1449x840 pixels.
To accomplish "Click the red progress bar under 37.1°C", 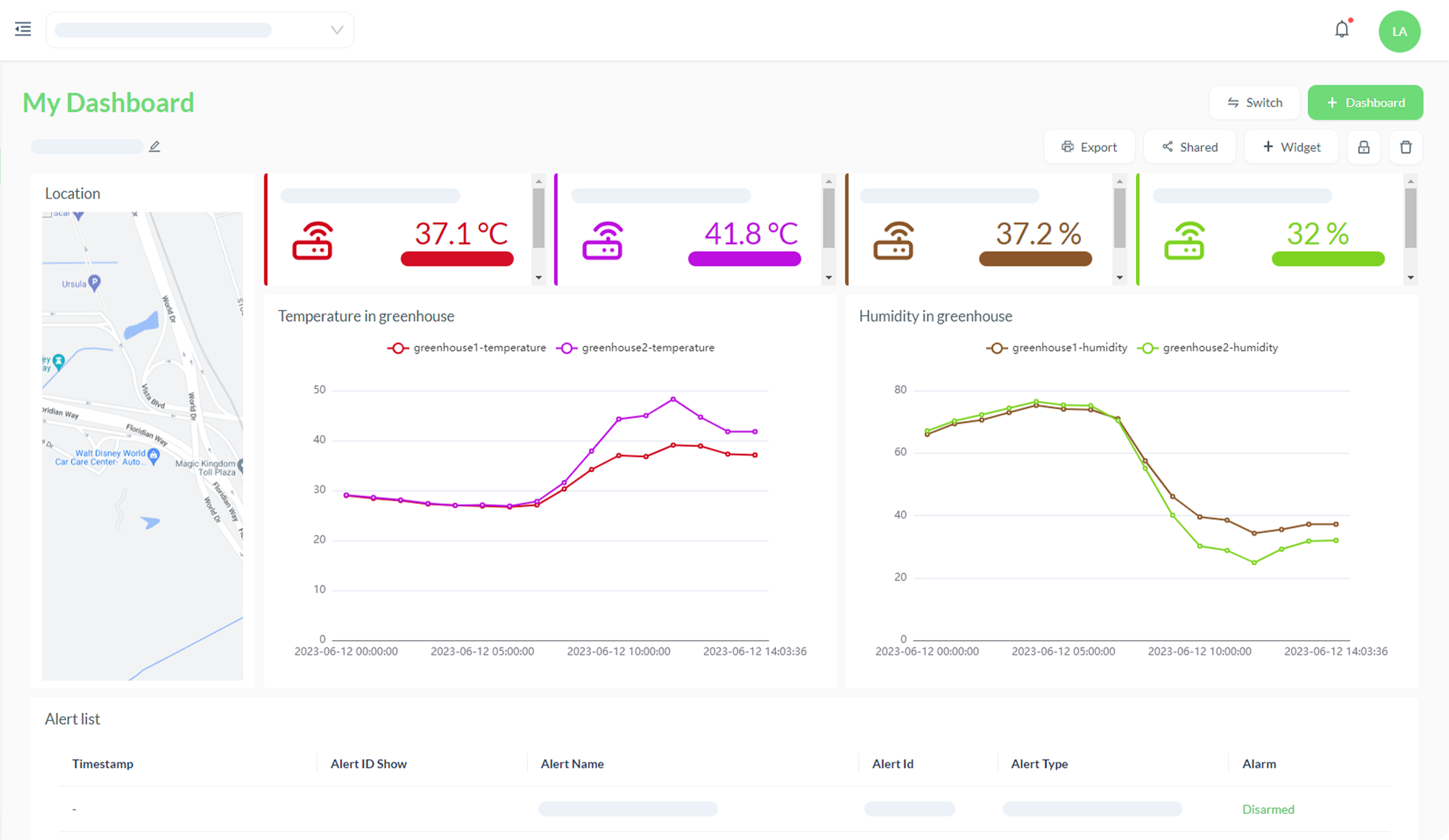I will coord(456,257).
